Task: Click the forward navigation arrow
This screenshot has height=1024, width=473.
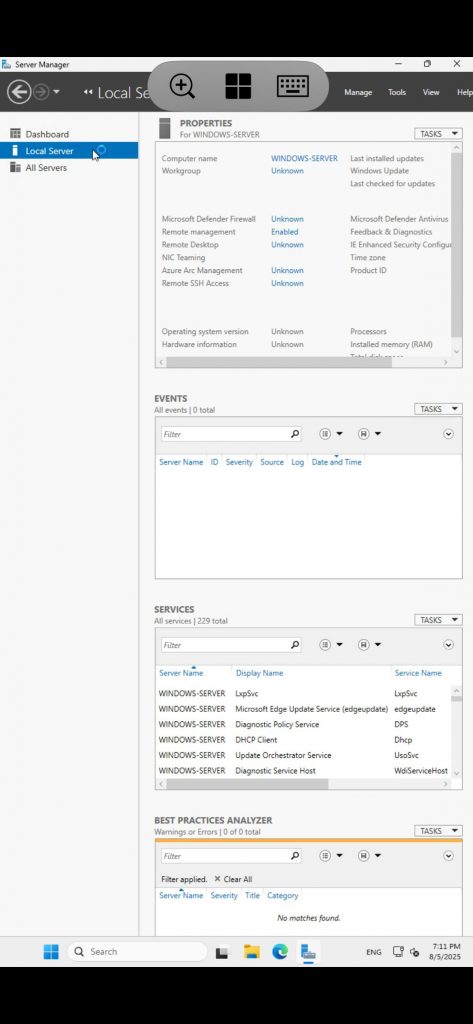Action: (x=41, y=92)
